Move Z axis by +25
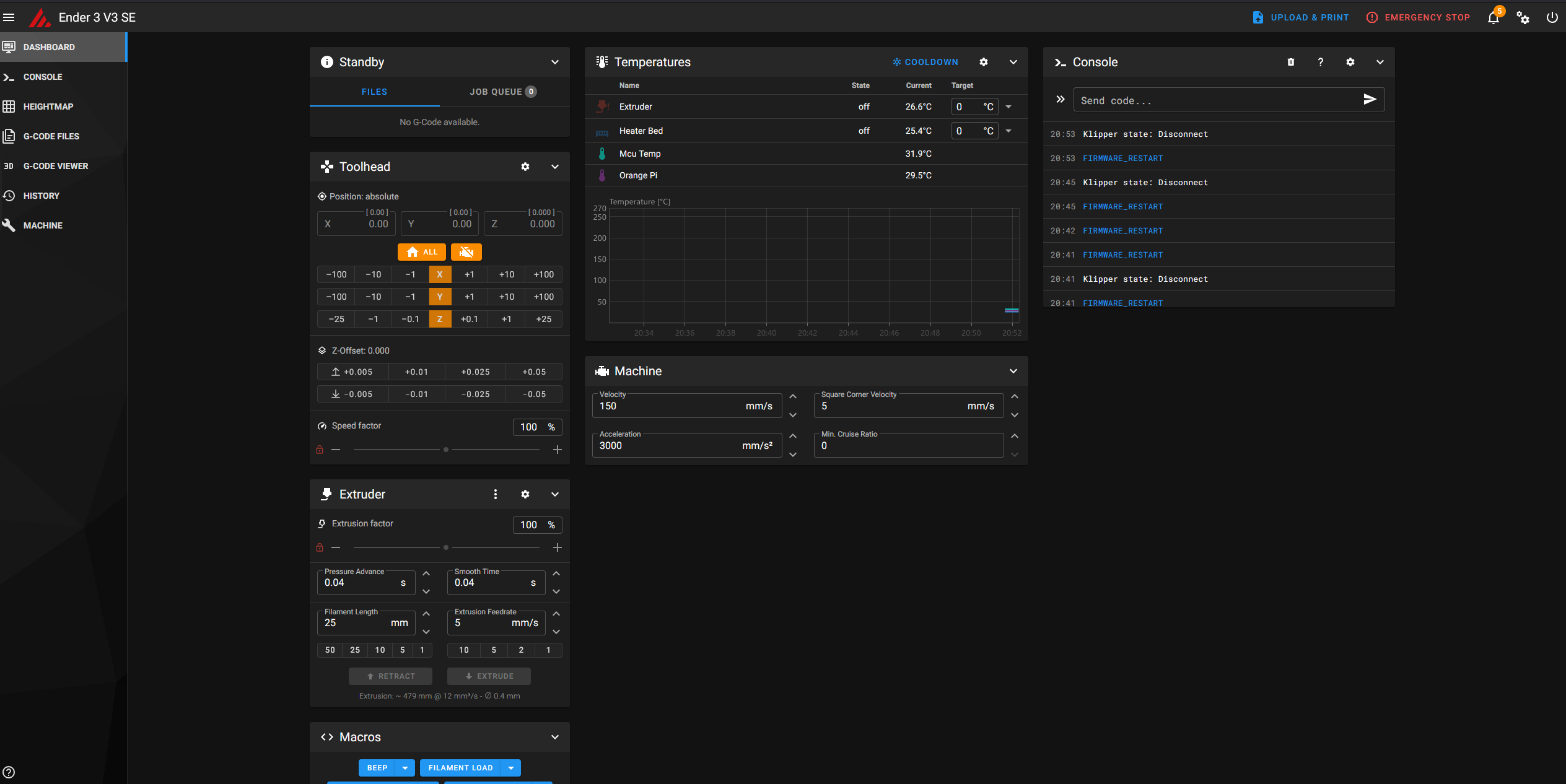 click(544, 319)
